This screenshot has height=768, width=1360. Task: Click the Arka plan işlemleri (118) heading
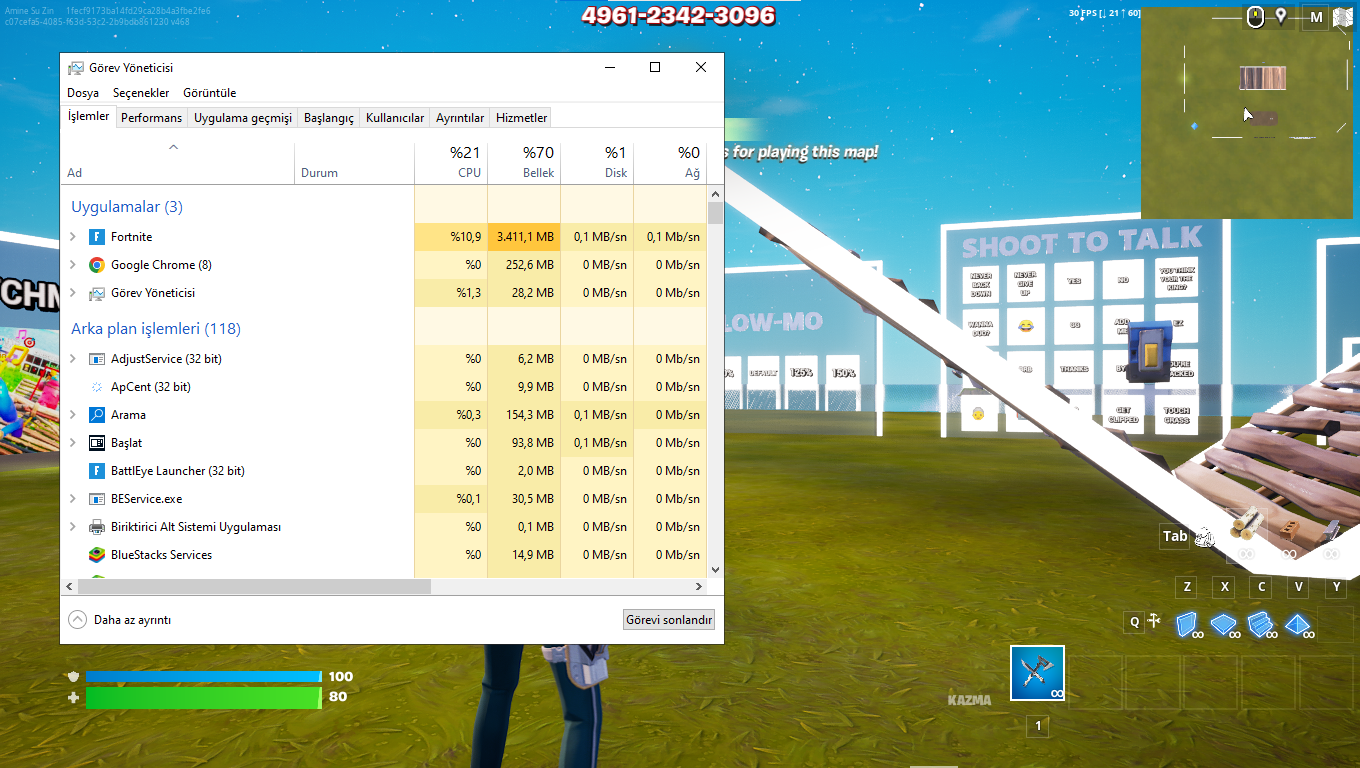156,329
